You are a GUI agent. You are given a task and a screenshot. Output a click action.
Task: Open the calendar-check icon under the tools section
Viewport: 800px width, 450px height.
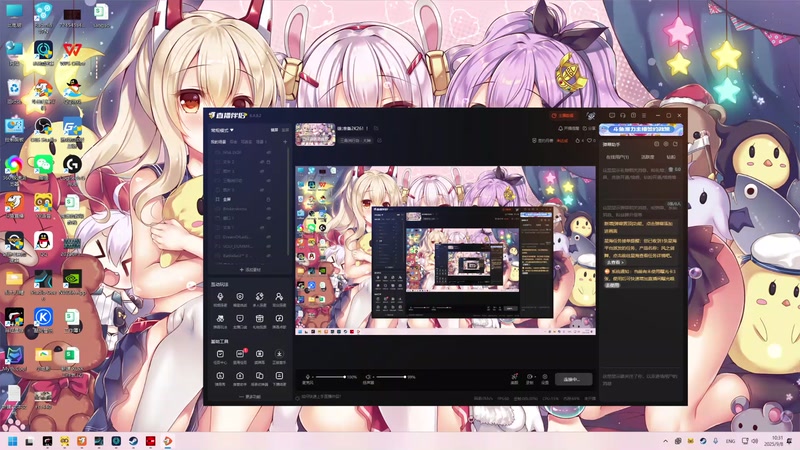click(220, 354)
